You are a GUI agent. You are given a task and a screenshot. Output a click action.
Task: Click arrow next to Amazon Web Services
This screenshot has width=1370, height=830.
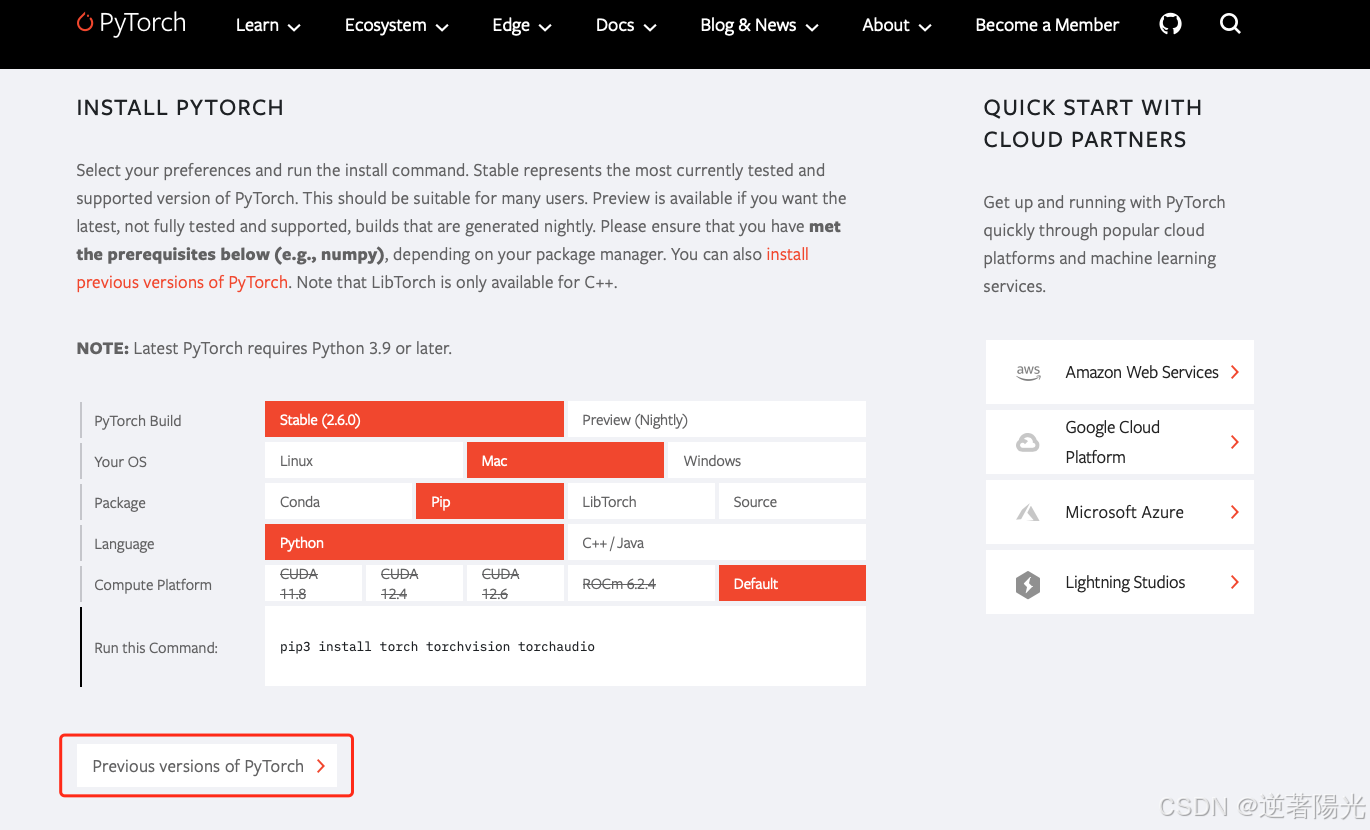coord(1235,372)
